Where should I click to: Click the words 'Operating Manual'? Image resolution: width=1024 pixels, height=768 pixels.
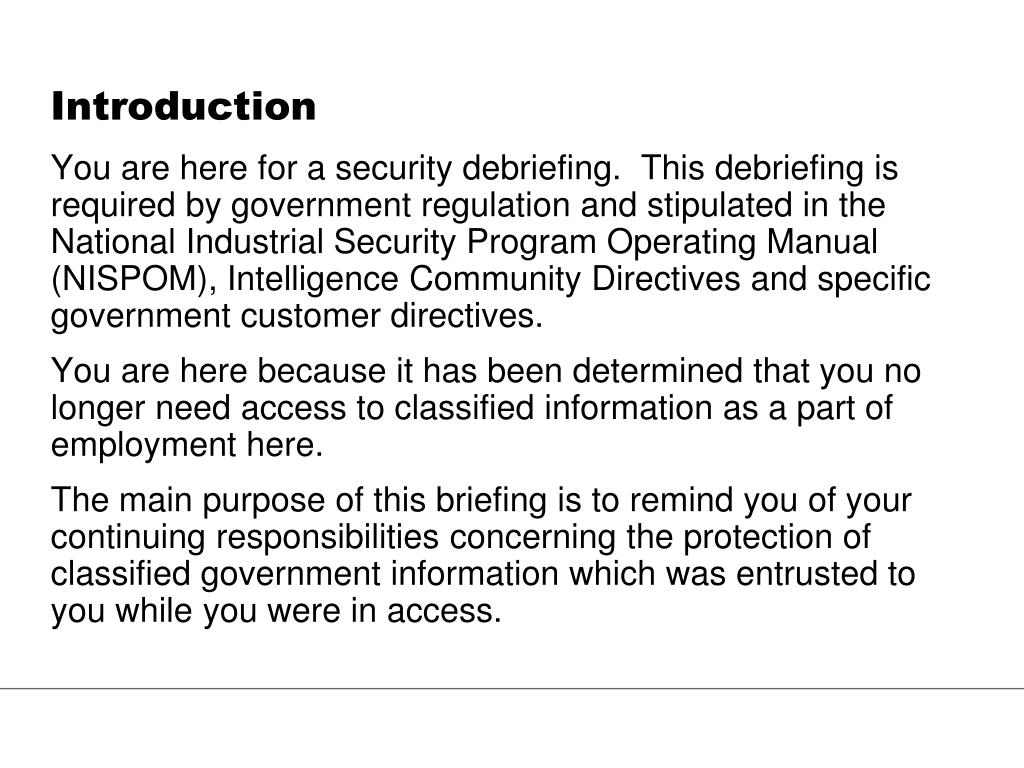point(742,242)
